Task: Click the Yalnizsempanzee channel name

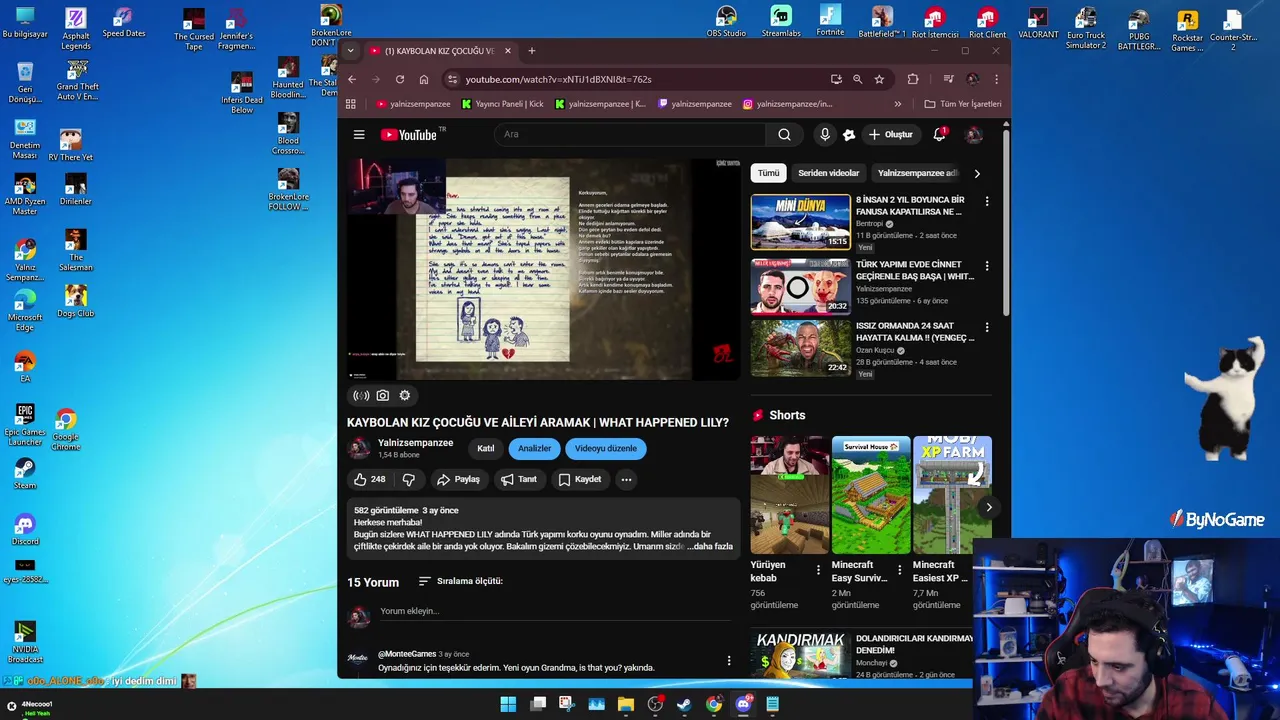Action: point(415,443)
